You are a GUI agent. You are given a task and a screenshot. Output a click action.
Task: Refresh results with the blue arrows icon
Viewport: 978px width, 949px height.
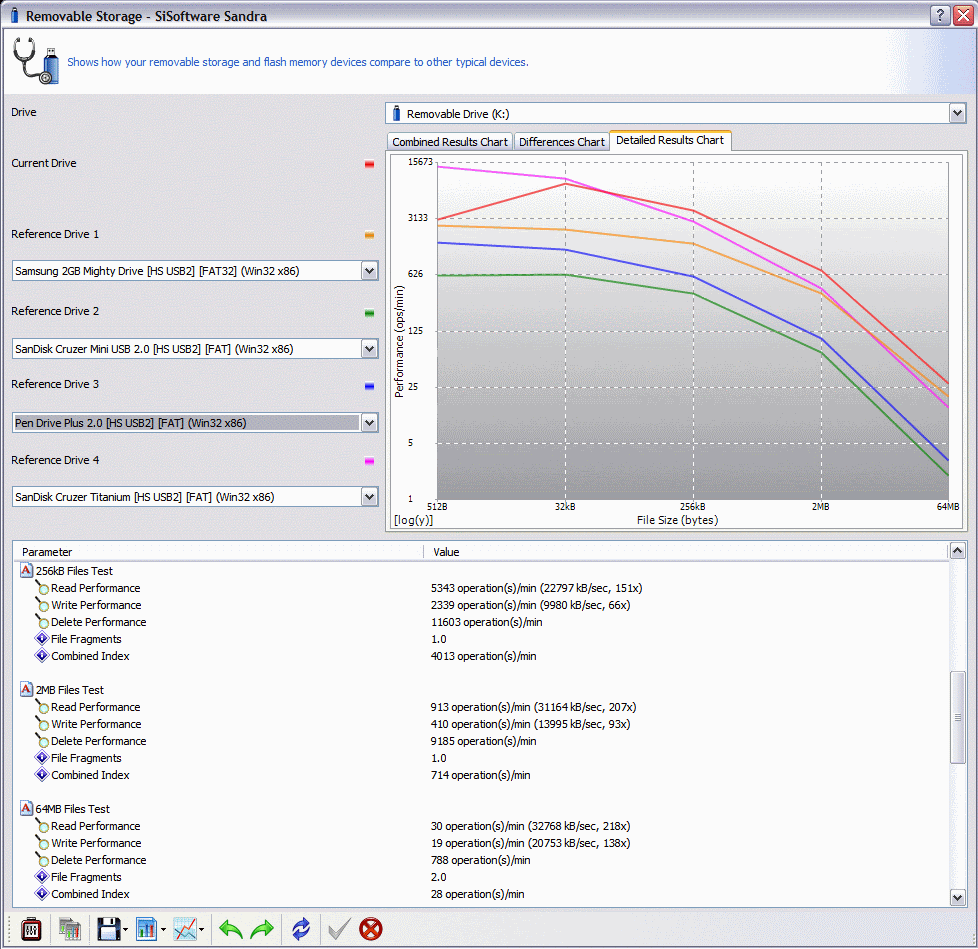pyautogui.click(x=301, y=929)
